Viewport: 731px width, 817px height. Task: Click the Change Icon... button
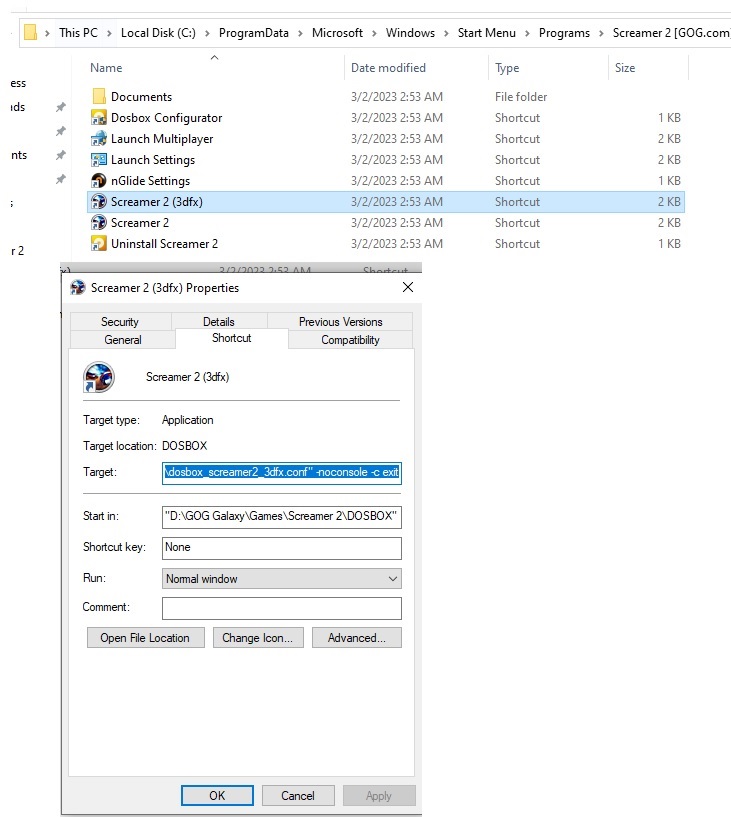click(258, 638)
